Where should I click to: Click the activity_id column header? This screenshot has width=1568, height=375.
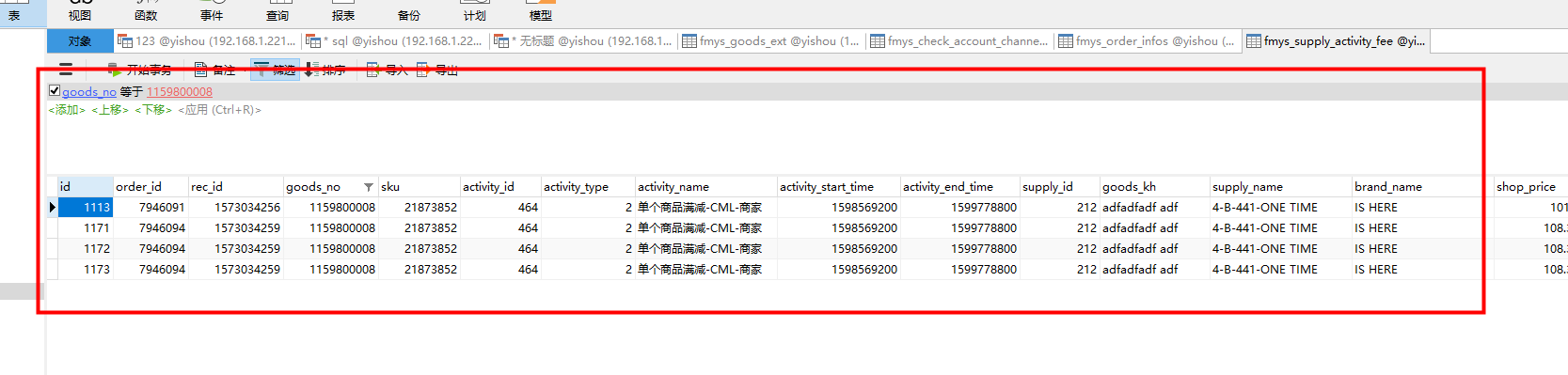(500, 186)
